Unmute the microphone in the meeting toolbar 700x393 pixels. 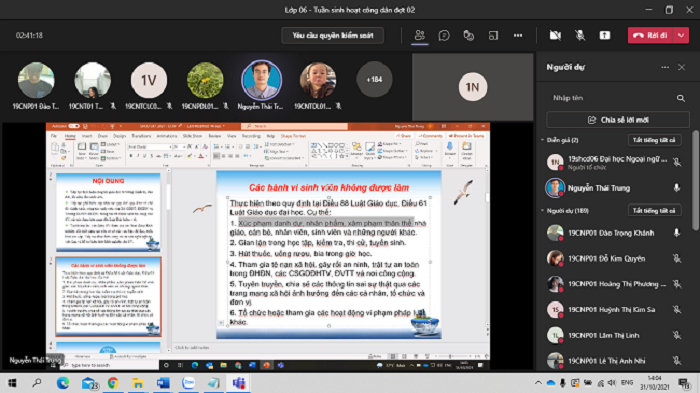click(580, 35)
